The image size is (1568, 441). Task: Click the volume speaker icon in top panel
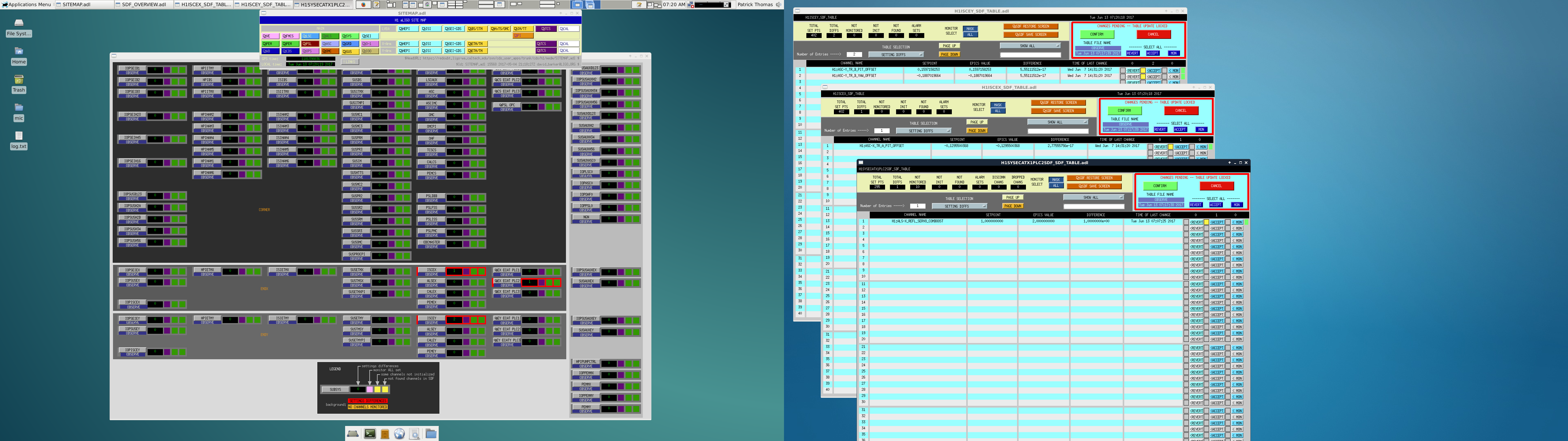pos(778,4)
